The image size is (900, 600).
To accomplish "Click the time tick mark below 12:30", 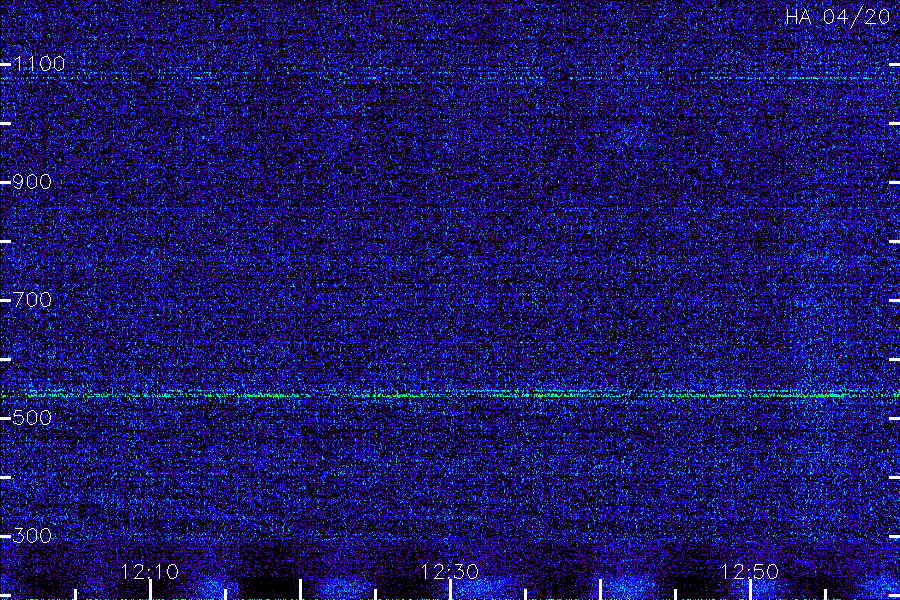I will (451, 590).
